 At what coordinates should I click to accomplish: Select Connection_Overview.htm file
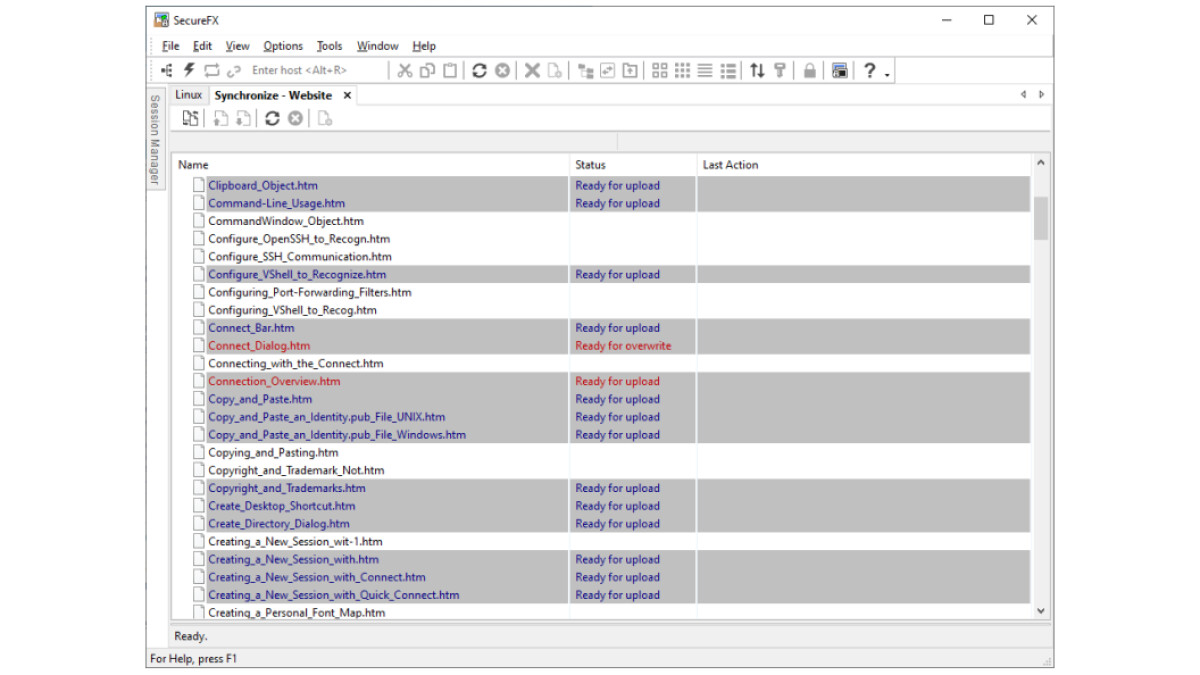tap(274, 381)
